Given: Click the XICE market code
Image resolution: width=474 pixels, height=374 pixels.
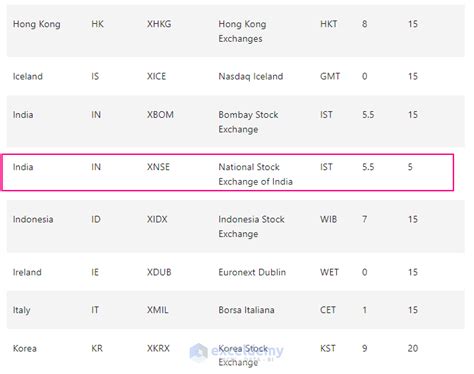Looking at the screenshot, I should click(x=156, y=76).
